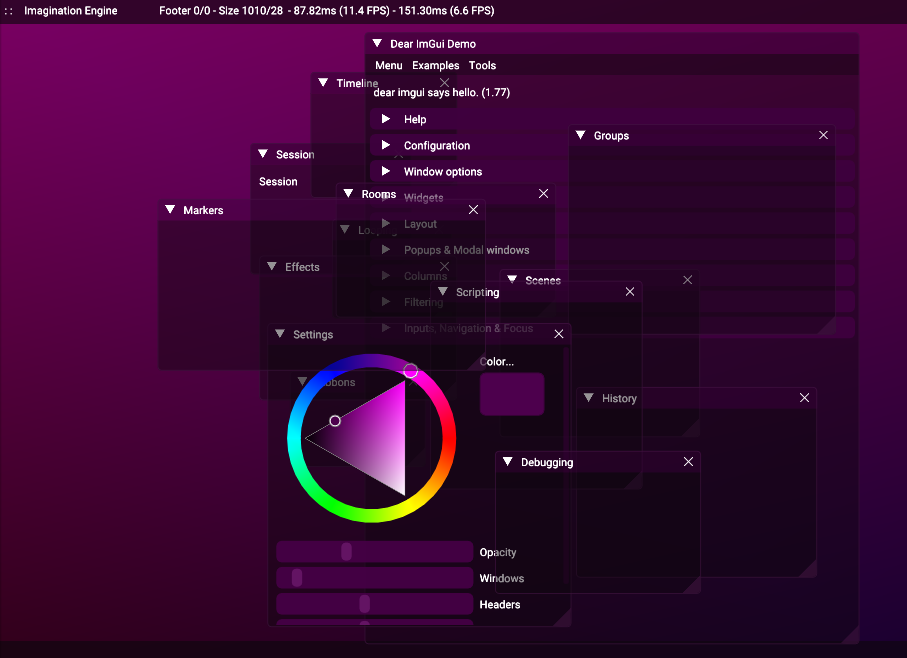Image resolution: width=907 pixels, height=658 pixels.
Task: Collapse the Settings window
Action: 280,334
